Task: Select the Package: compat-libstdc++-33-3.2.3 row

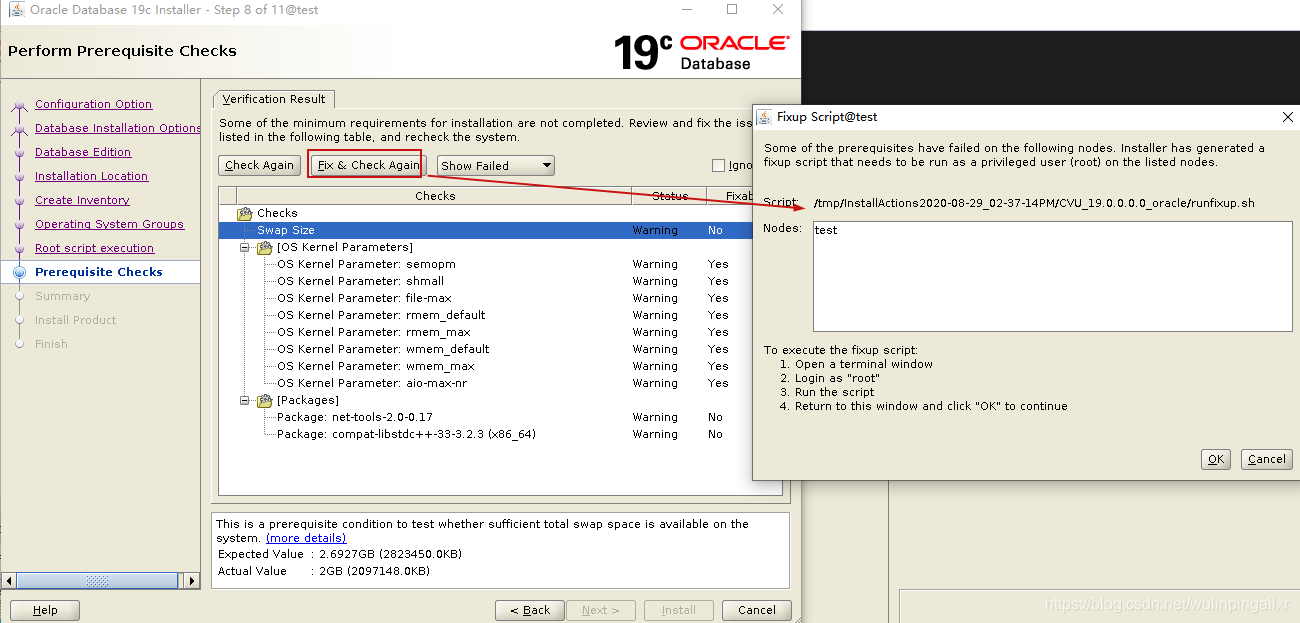Action: 485,434
